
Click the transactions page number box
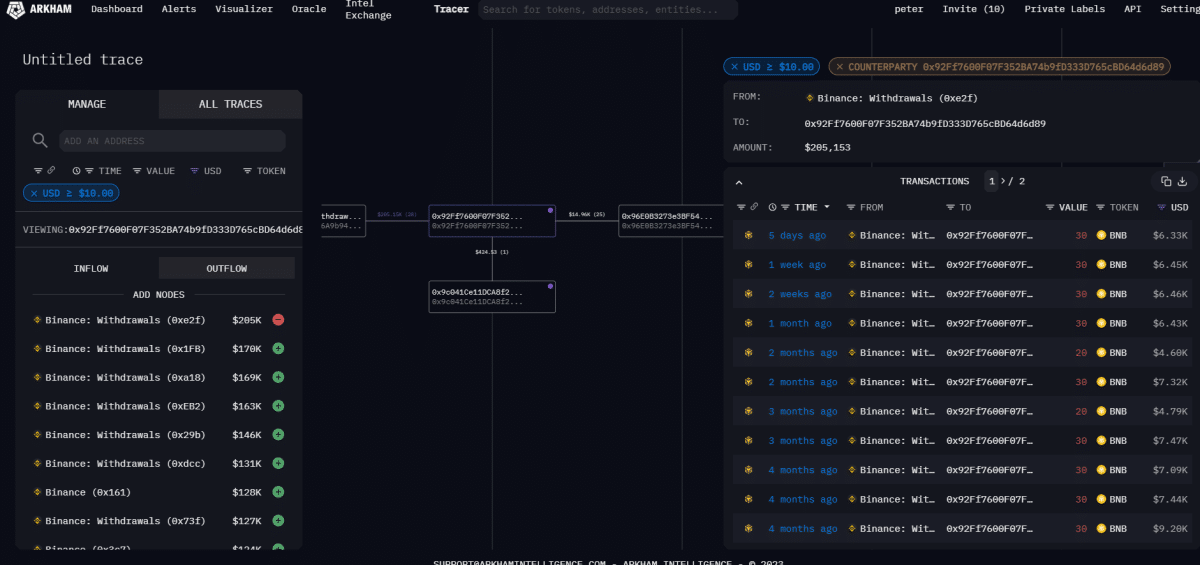coord(991,181)
